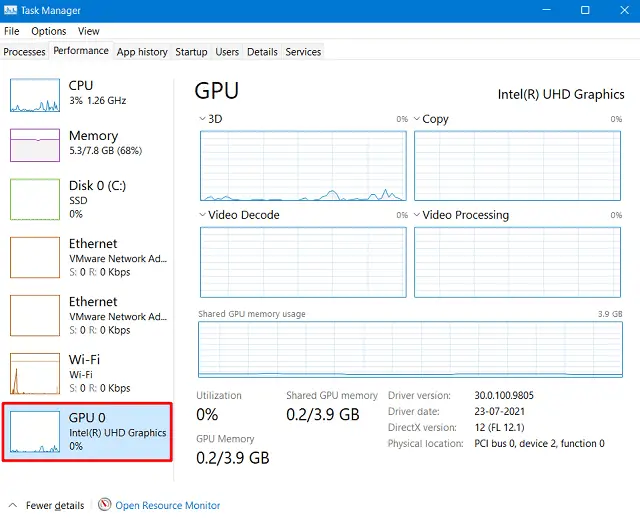Select GPU 0 Intel UHD Graphics entry
This screenshot has height=519, width=640.
[x=88, y=431]
